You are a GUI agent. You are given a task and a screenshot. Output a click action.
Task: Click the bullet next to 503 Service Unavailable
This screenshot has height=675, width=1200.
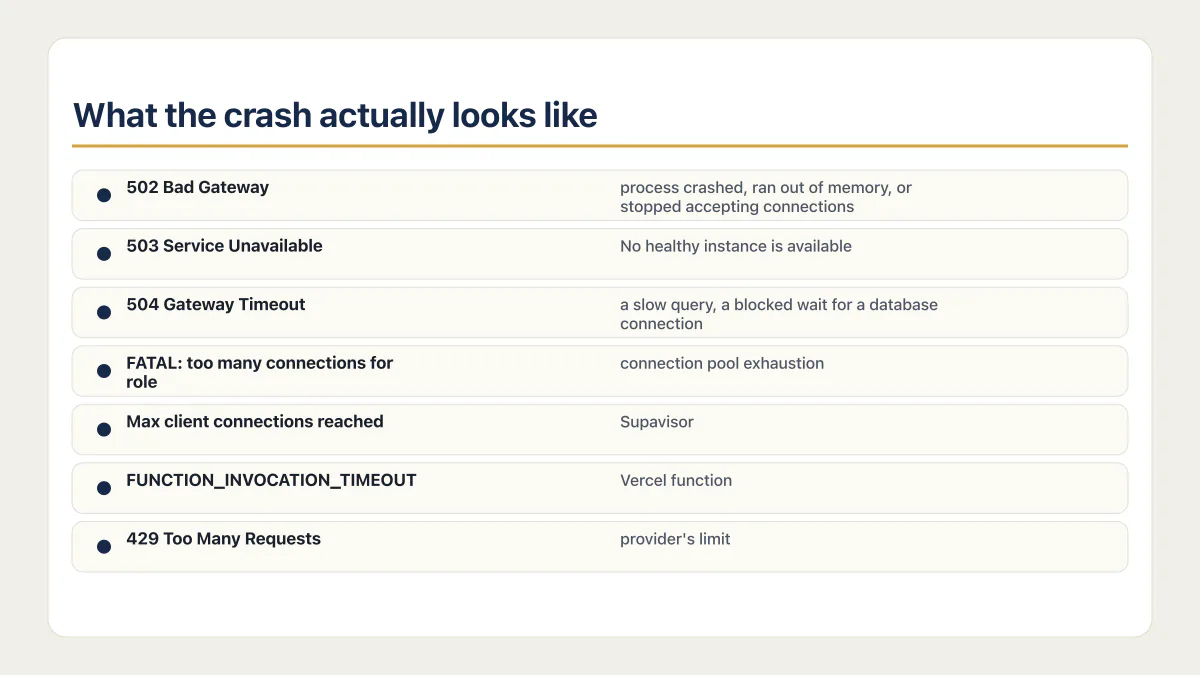(x=104, y=254)
